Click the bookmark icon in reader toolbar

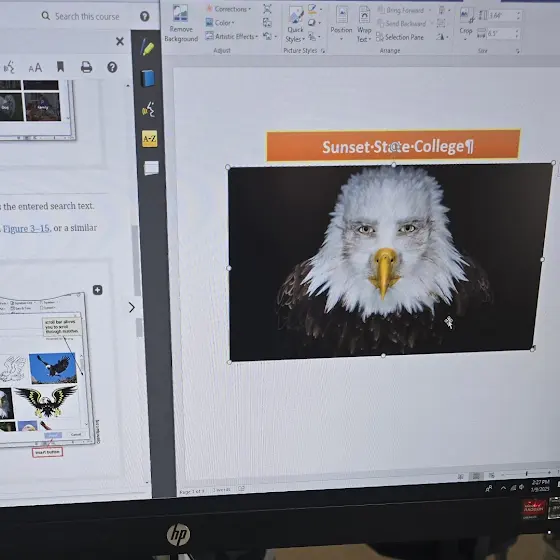tap(60, 67)
